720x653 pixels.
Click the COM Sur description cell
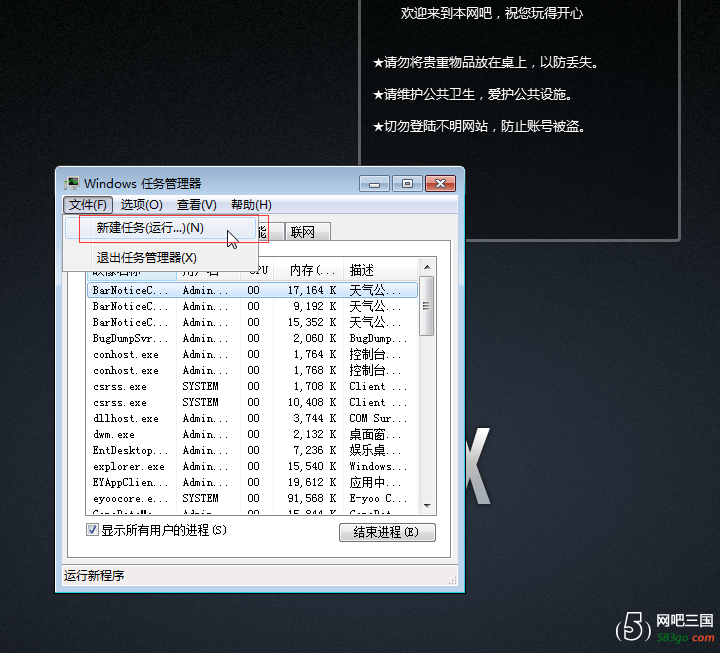378,418
